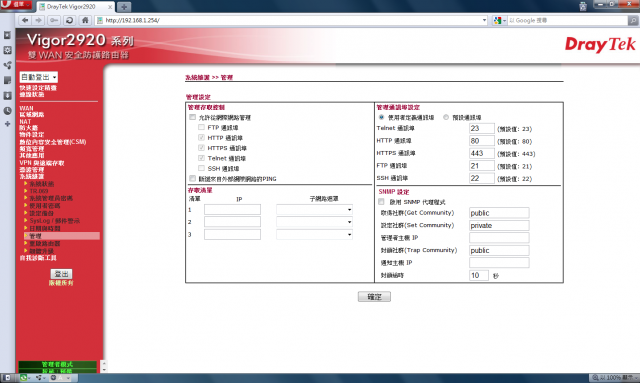Screen dimensions: 640x383
Task: Click the green sync icon in status bar
Action: (24, 378)
